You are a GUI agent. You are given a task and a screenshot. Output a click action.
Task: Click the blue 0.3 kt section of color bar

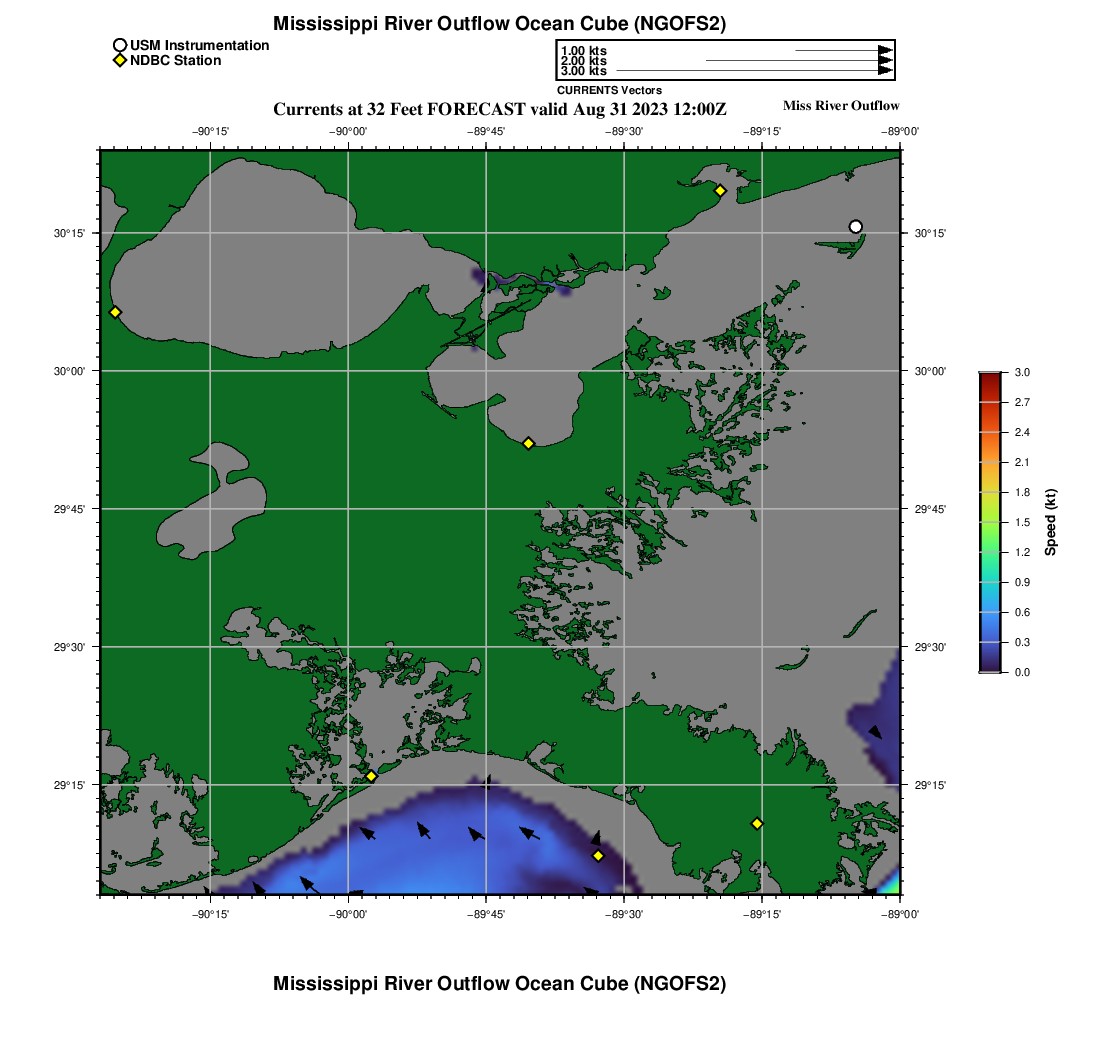coord(989,642)
